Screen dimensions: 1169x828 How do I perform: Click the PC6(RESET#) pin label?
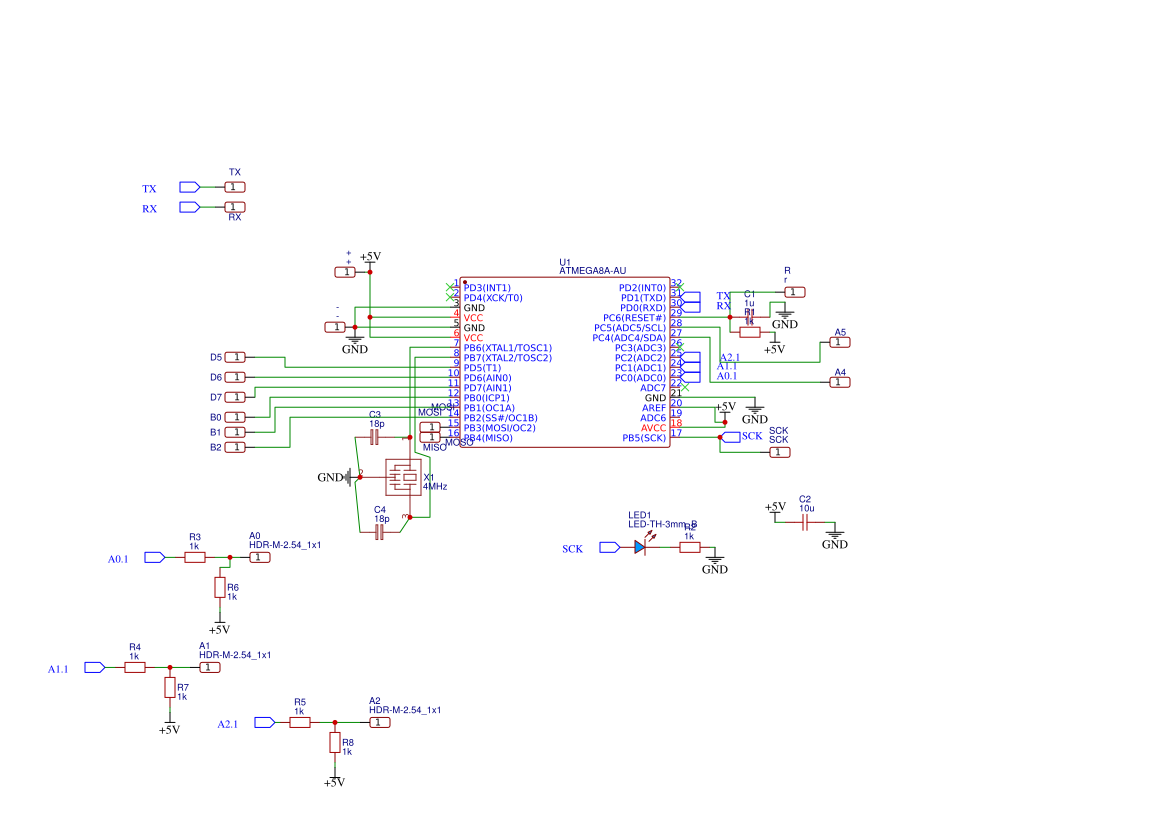coord(634,318)
